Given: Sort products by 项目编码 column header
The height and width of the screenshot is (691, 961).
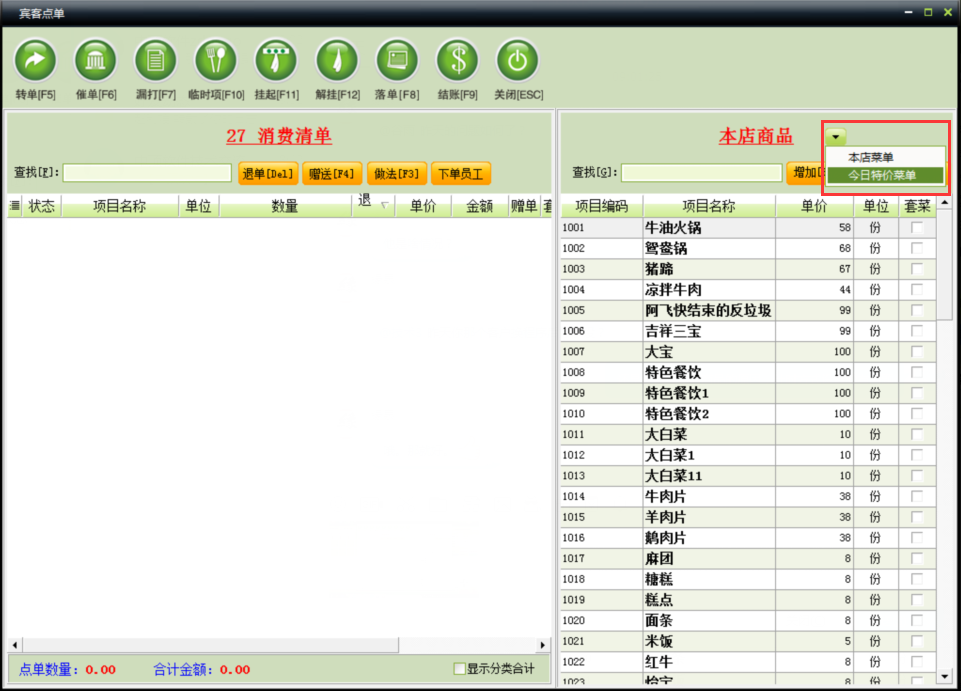Looking at the screenshot, I should coord(601,206).
